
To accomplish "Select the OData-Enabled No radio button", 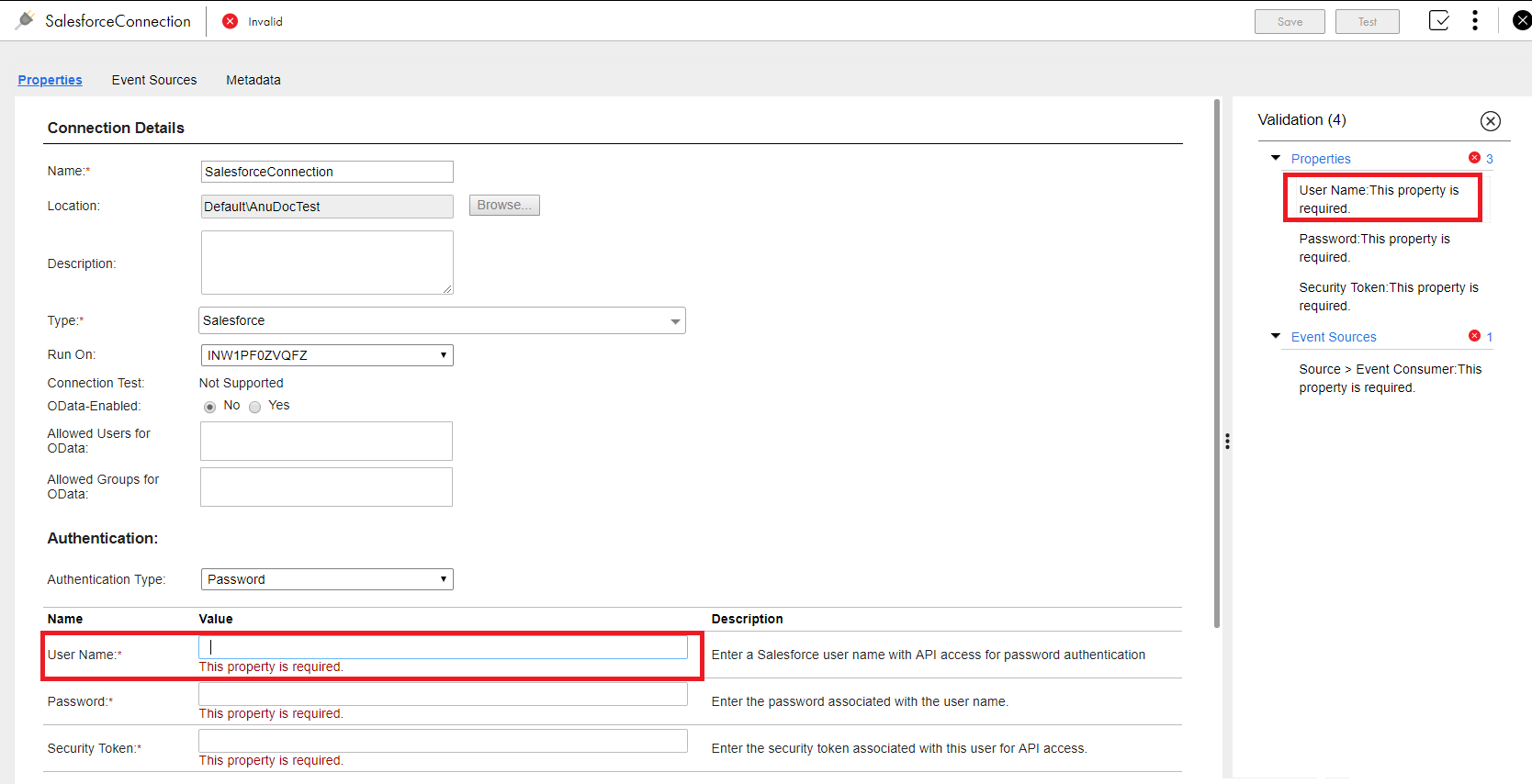I will pos(209,407).
